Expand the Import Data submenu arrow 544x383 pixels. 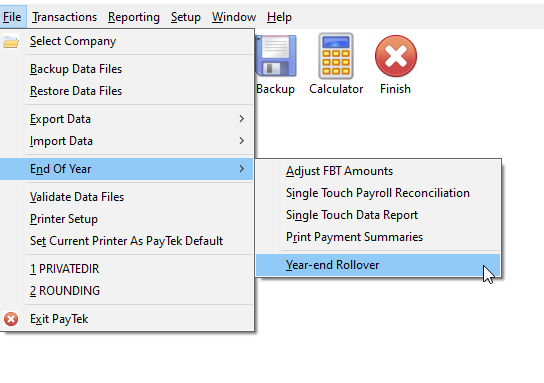pyautogui.click(x=241, y=141)
